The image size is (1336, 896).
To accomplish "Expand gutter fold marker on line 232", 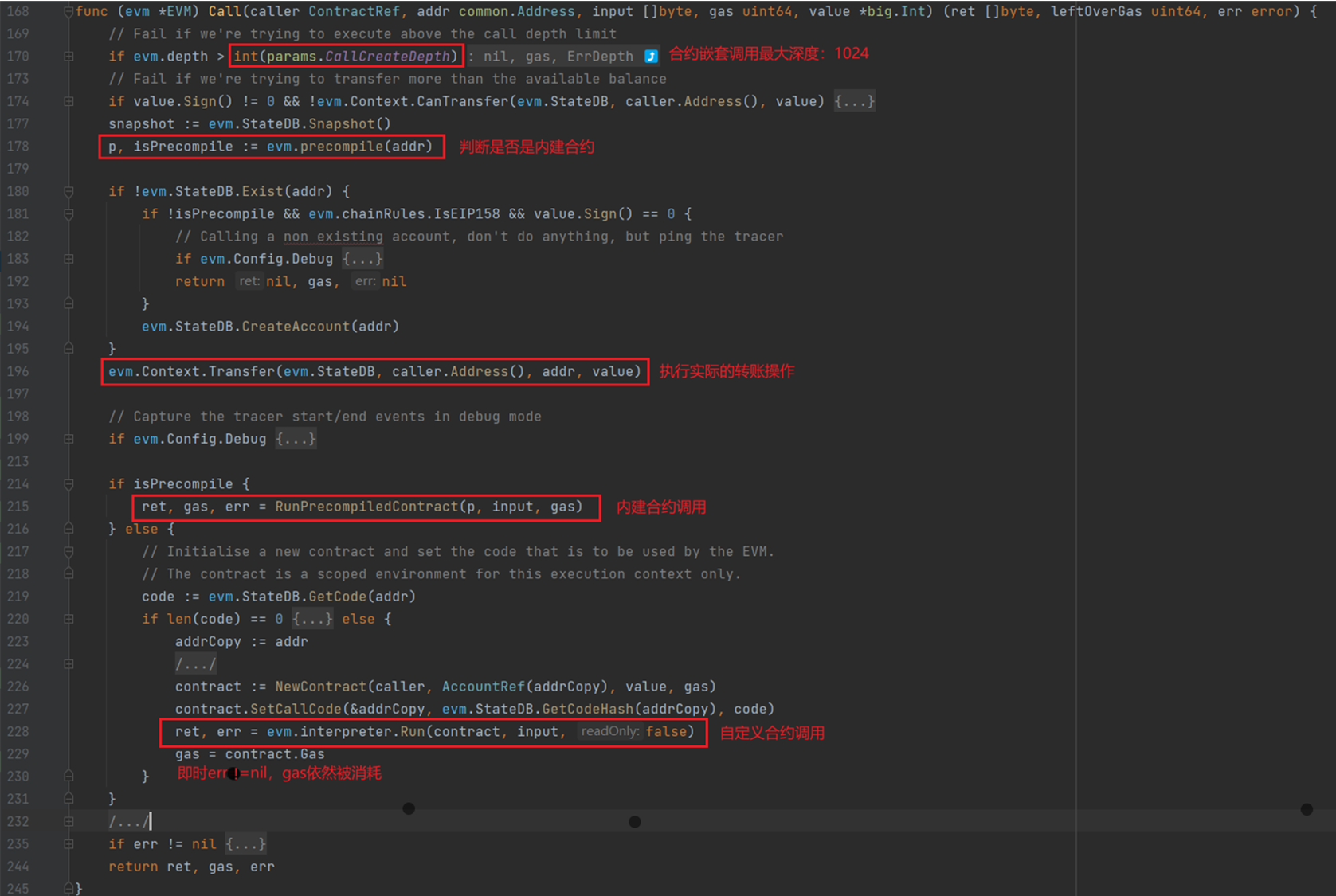I will (x=69, y=821).
